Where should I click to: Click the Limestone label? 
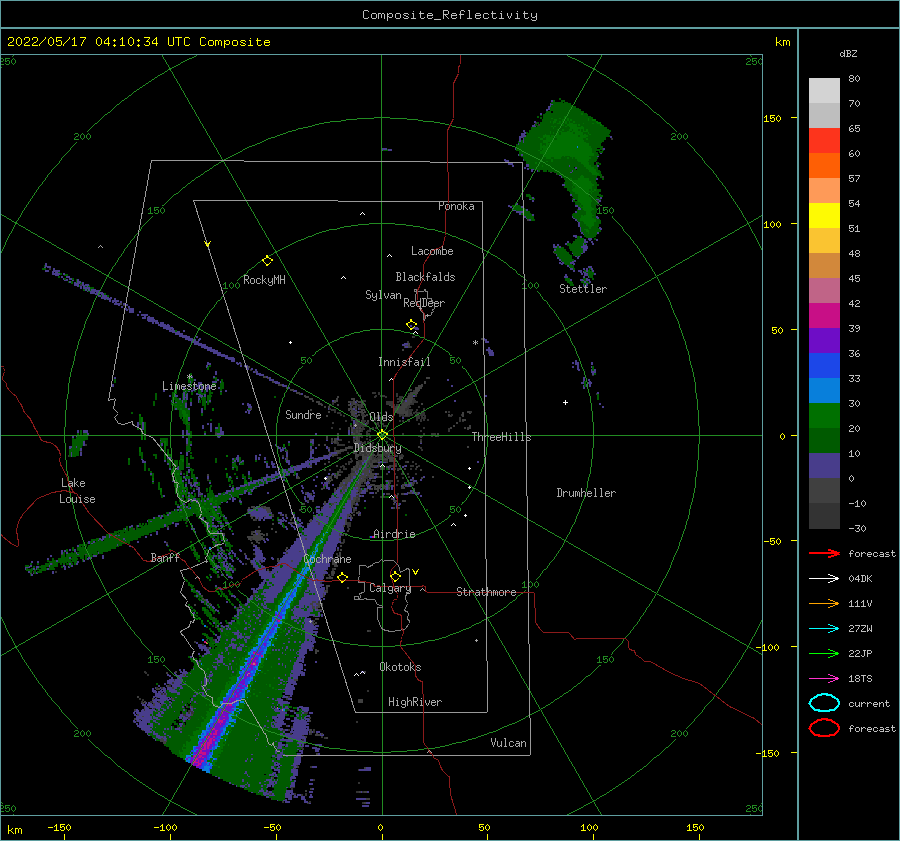[x=189, y=386]
